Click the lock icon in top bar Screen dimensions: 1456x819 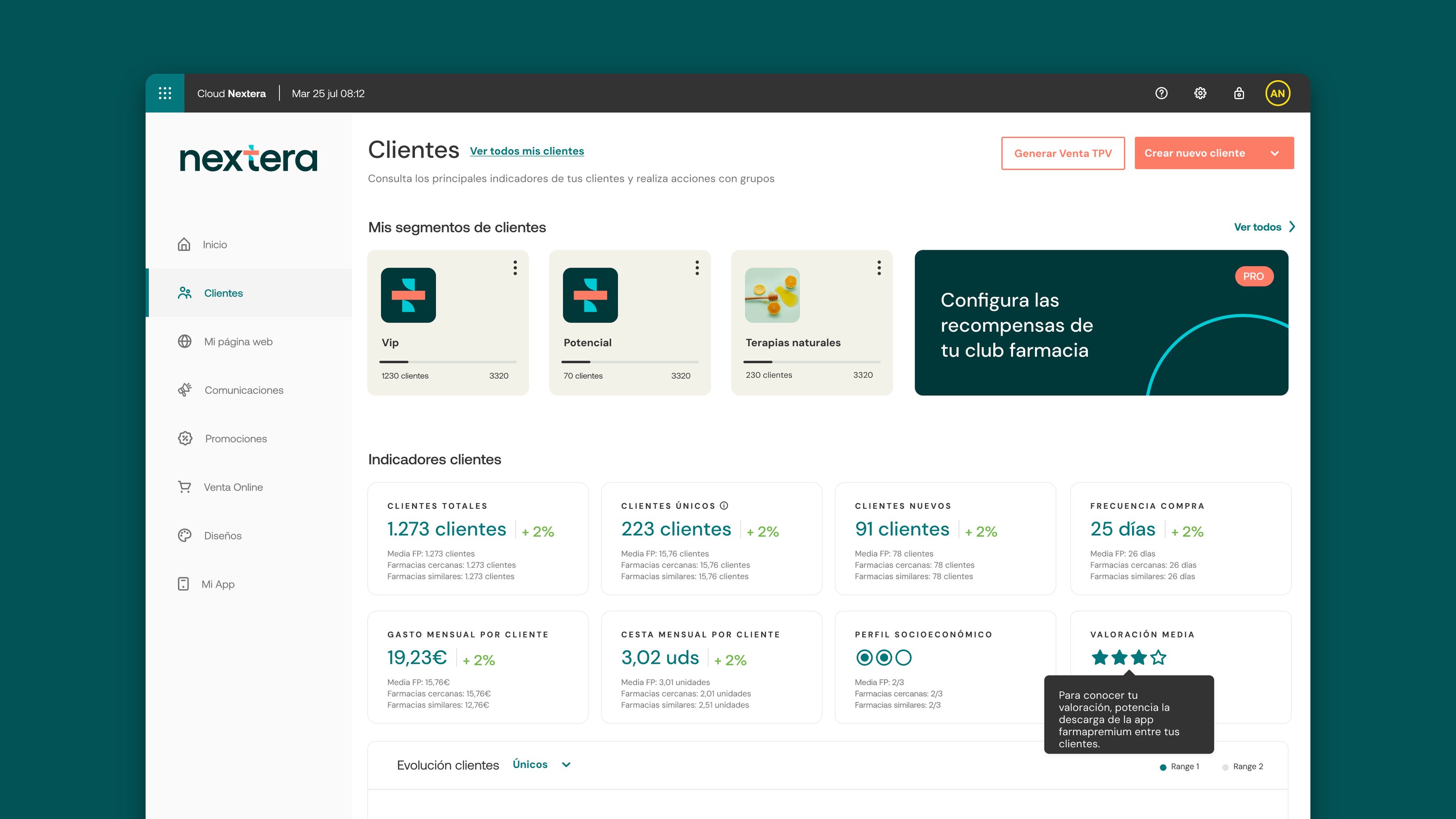[1239, 93]
